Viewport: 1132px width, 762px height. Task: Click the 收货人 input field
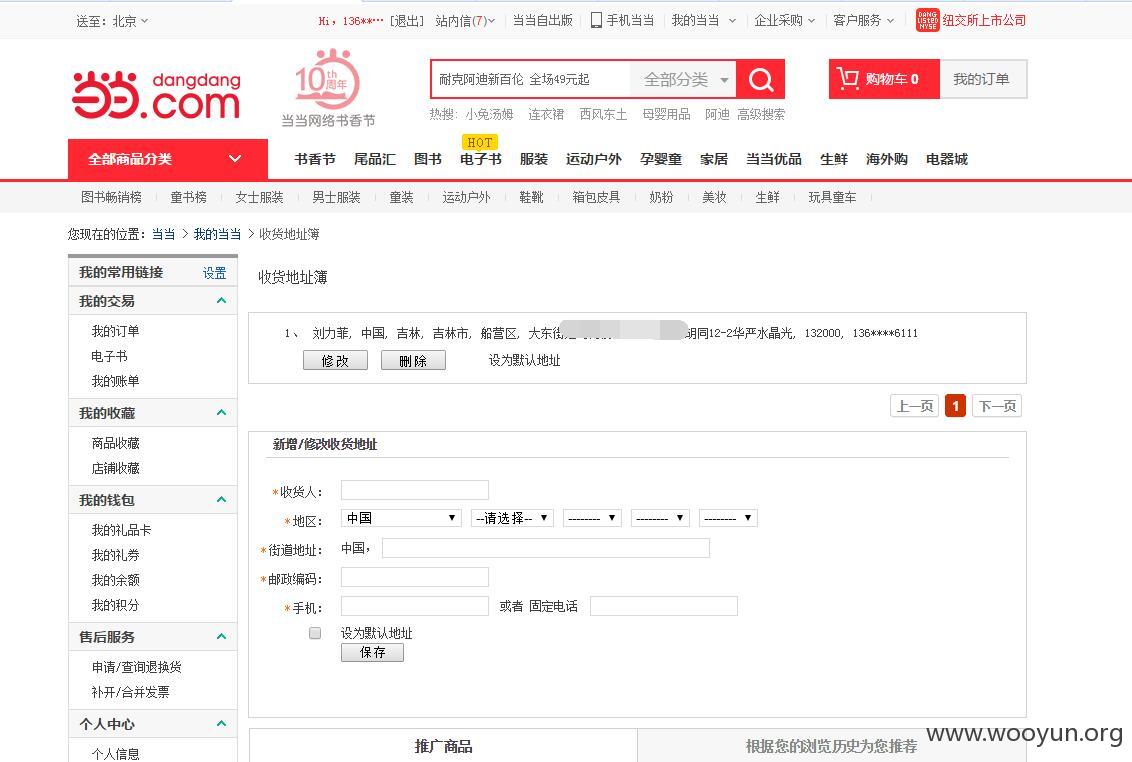(414, 490)
